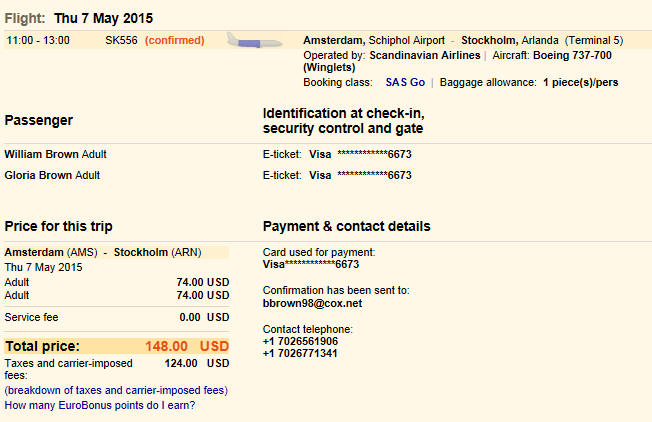Select the confirmed status text
The image size is (652, 422).
pos(175,40)
